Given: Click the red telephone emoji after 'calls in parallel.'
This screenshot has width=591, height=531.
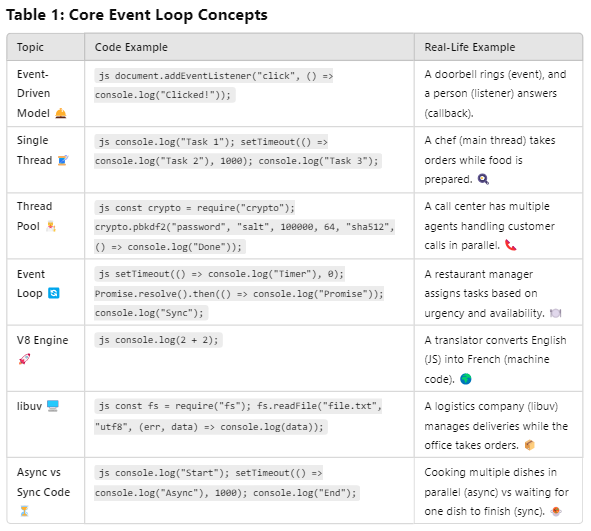Looking at the screenshot, I should 511,245.
